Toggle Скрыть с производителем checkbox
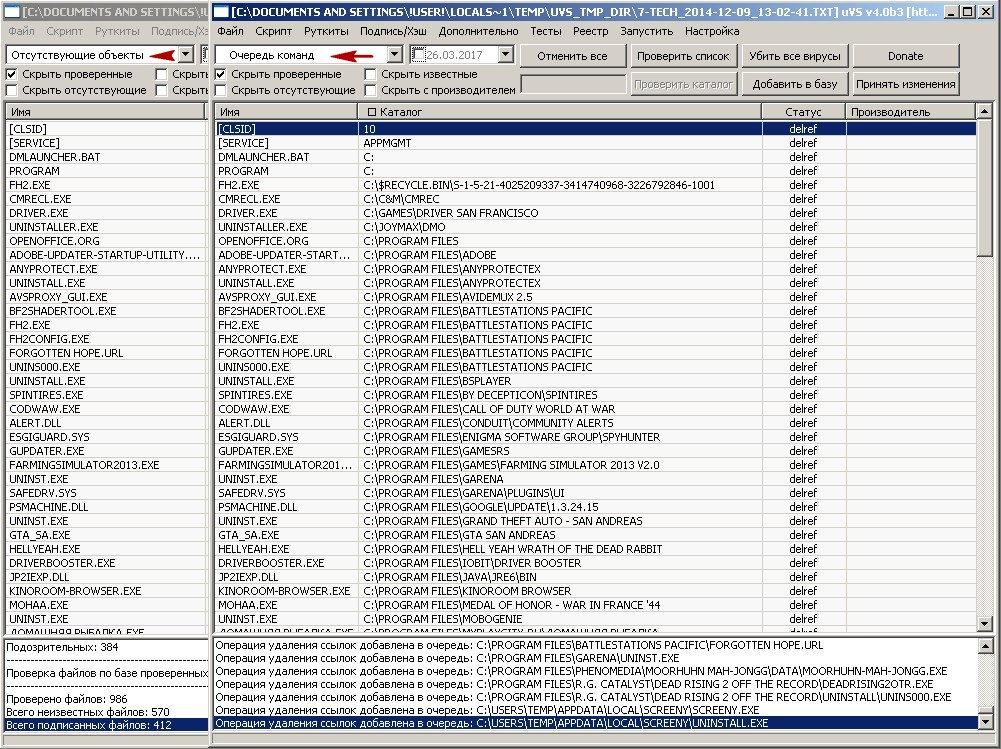Image resolution: width=1001 pixels, height=749 pixels. pos(370,90)
